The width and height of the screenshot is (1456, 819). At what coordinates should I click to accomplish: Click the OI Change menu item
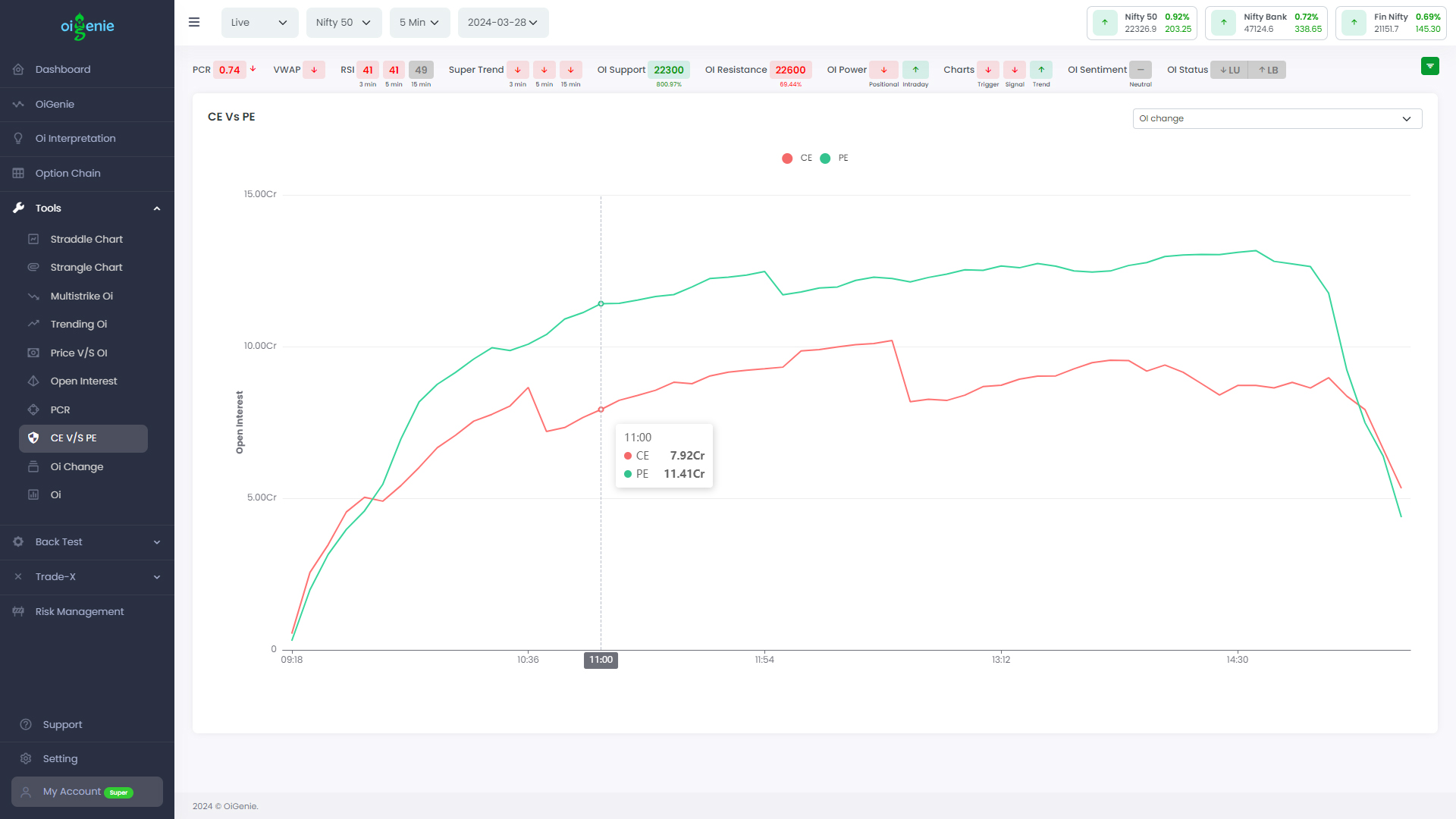[76, 466]
